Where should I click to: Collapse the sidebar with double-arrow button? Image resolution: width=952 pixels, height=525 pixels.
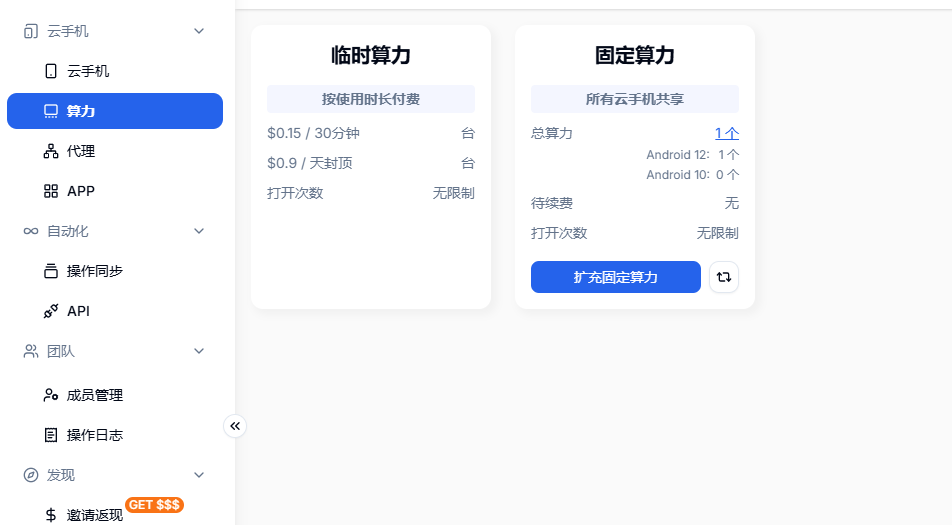click(235, 426)
